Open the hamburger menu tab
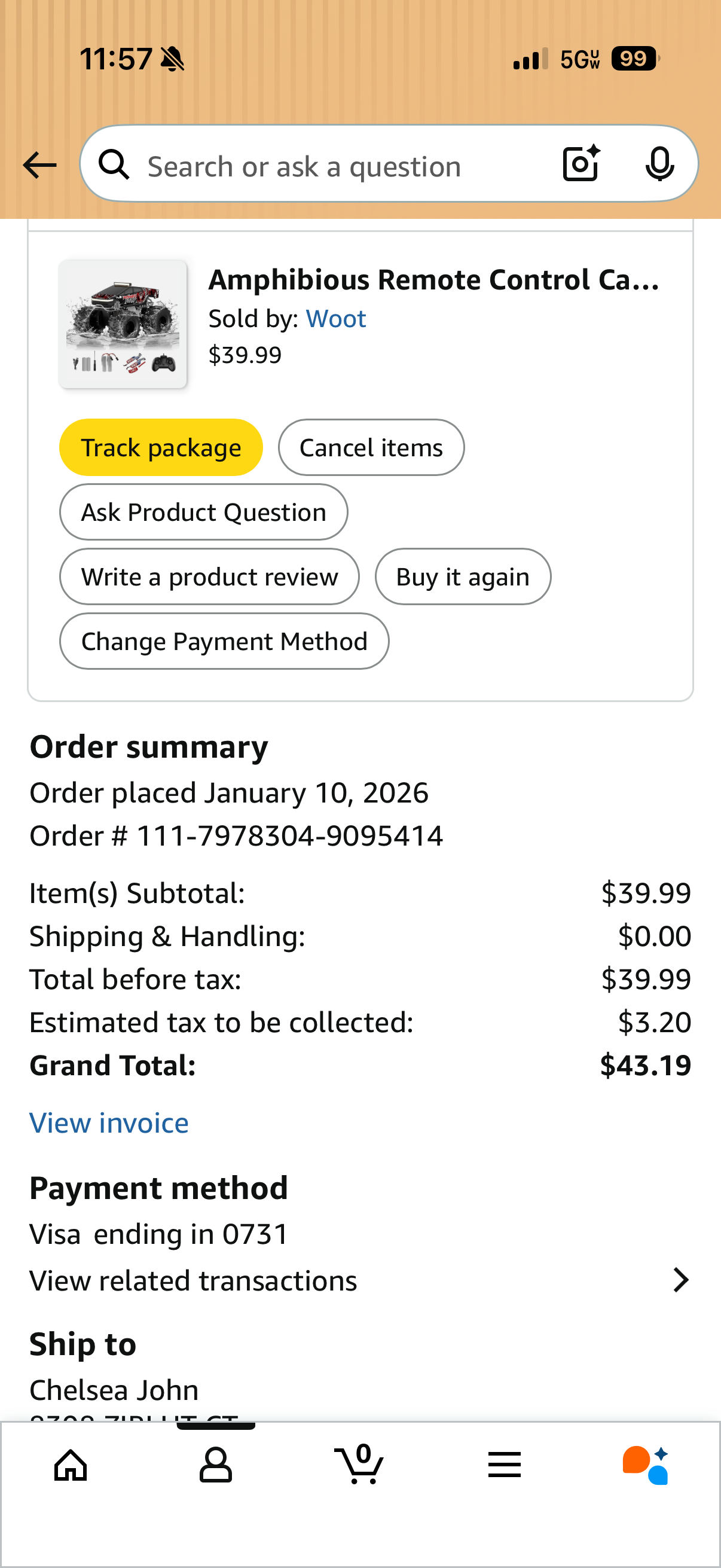Viewport: 721px width, 1568px height. (504, 1465)
